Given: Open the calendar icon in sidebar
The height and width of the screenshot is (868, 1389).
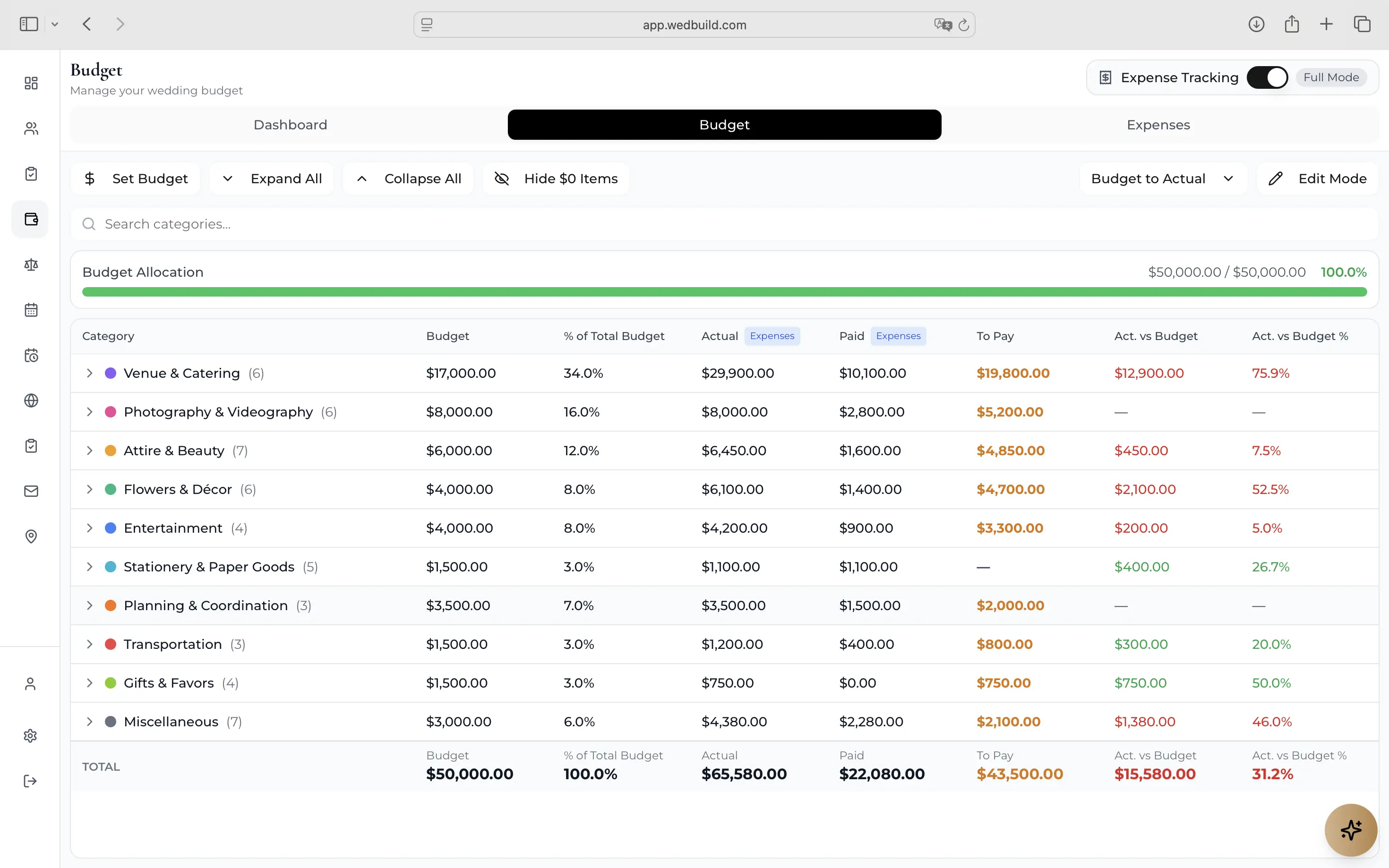Looking at the screenshot, I should click(31, 310).
